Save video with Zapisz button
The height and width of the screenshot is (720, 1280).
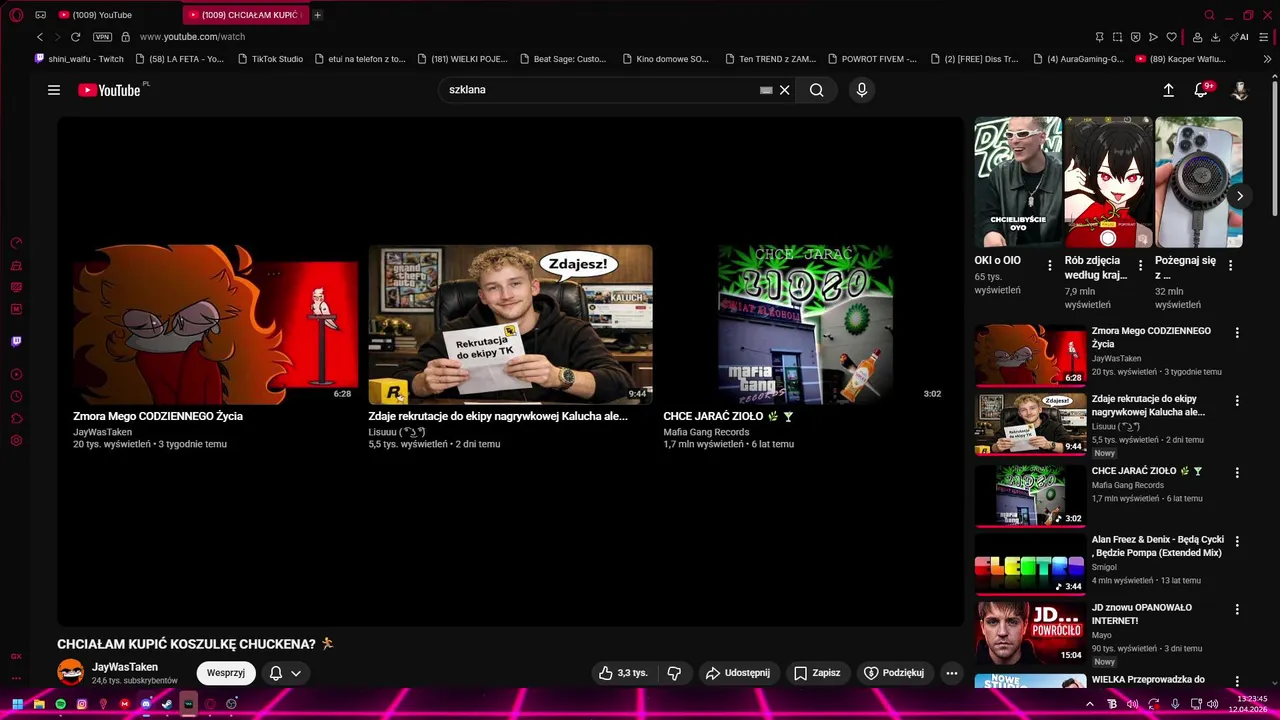point(817,673)
